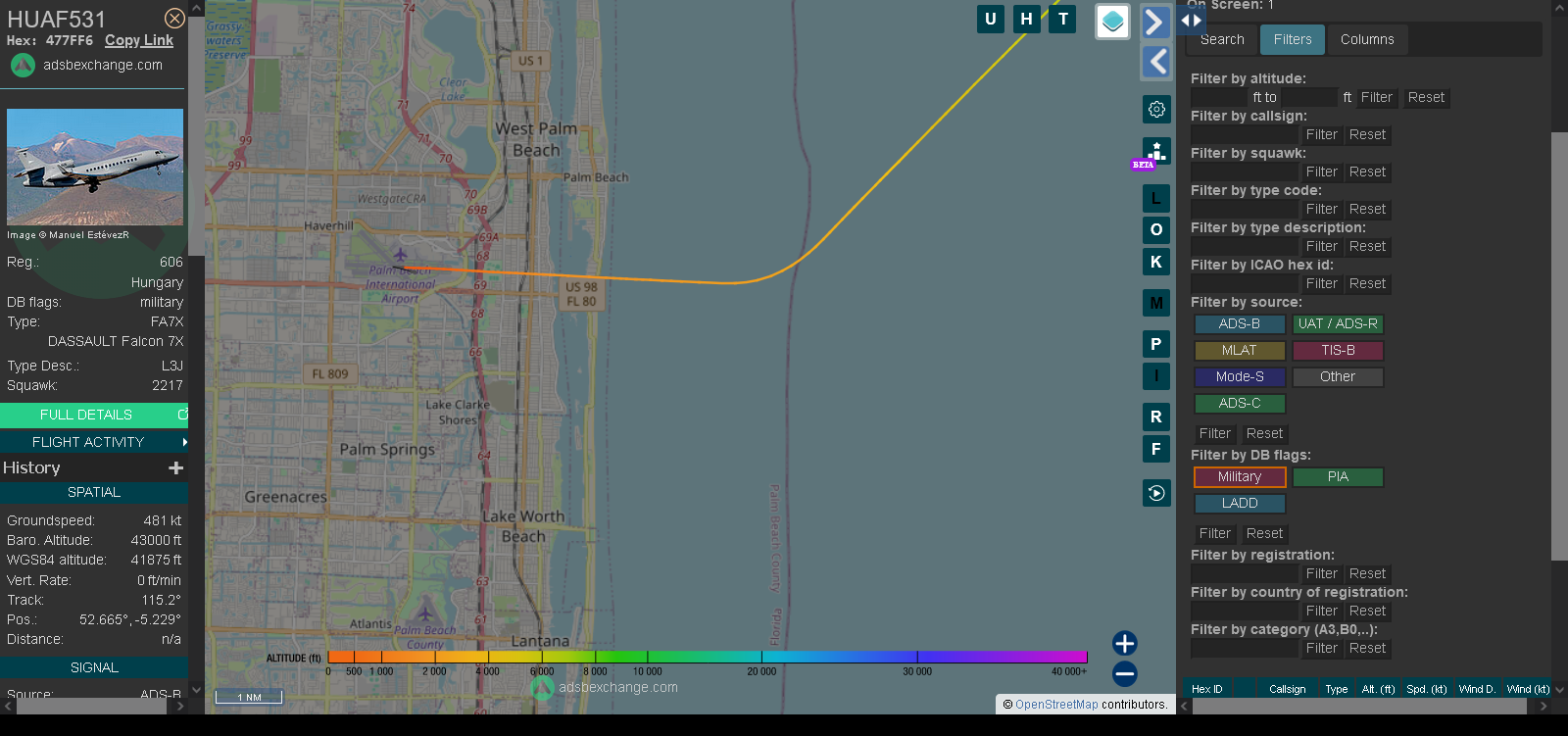Image resolution: width=1568 pixels, height=736 pixels.
Task: Sort table by Alt. (ft) column
Action: pyautogui.click(x=1378, y=689)
